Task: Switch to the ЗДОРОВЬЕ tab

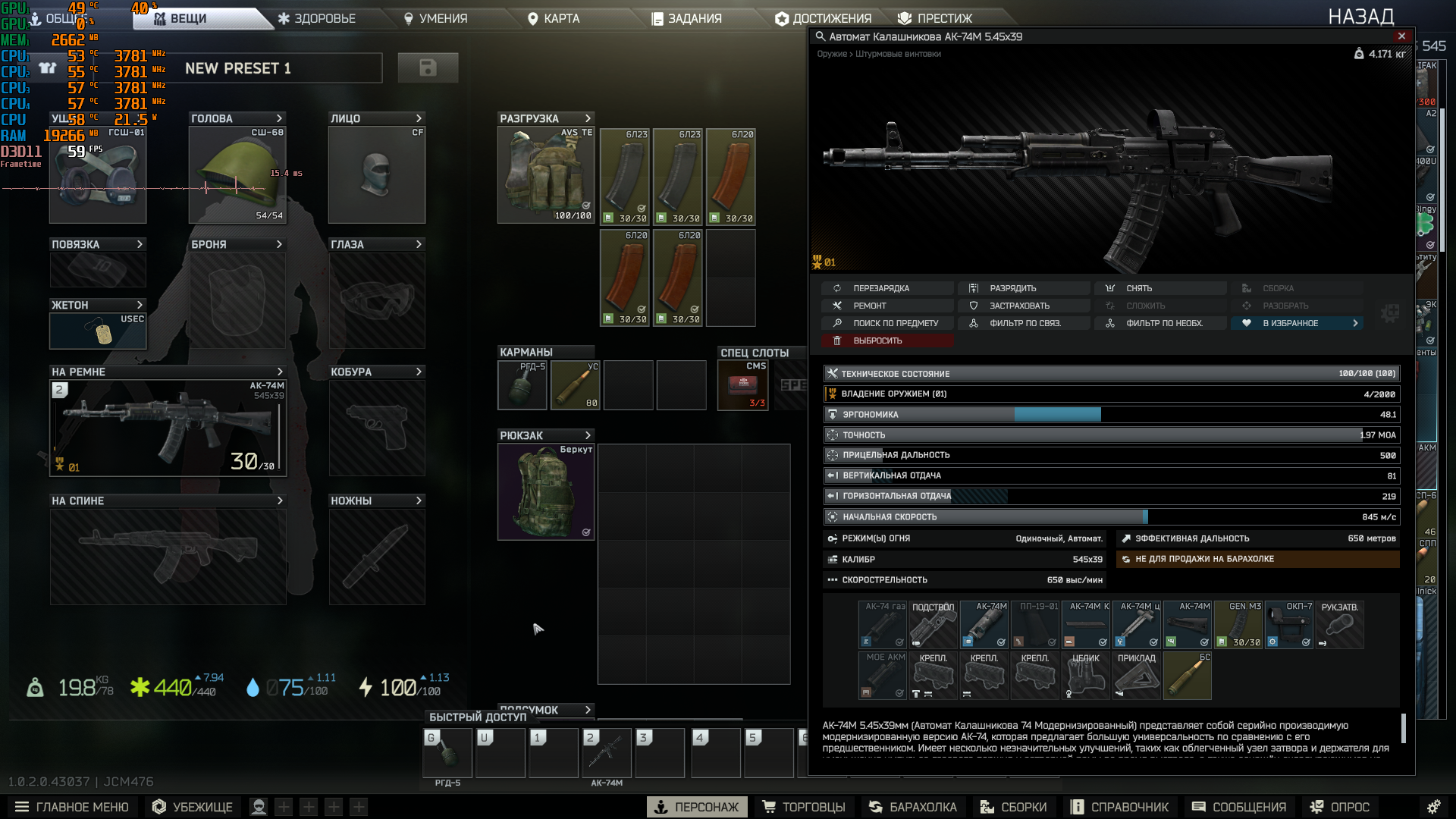Action: 316,18
